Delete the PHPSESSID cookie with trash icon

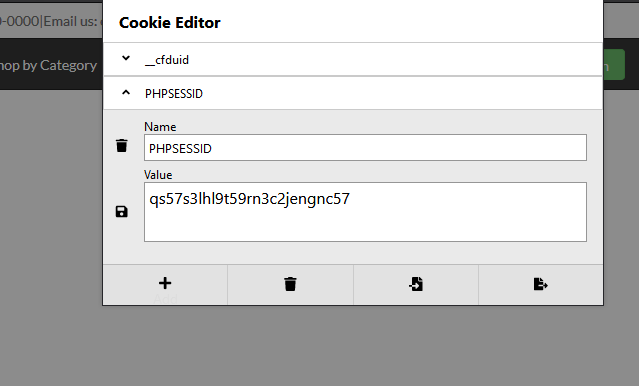(x=121, y=146)
